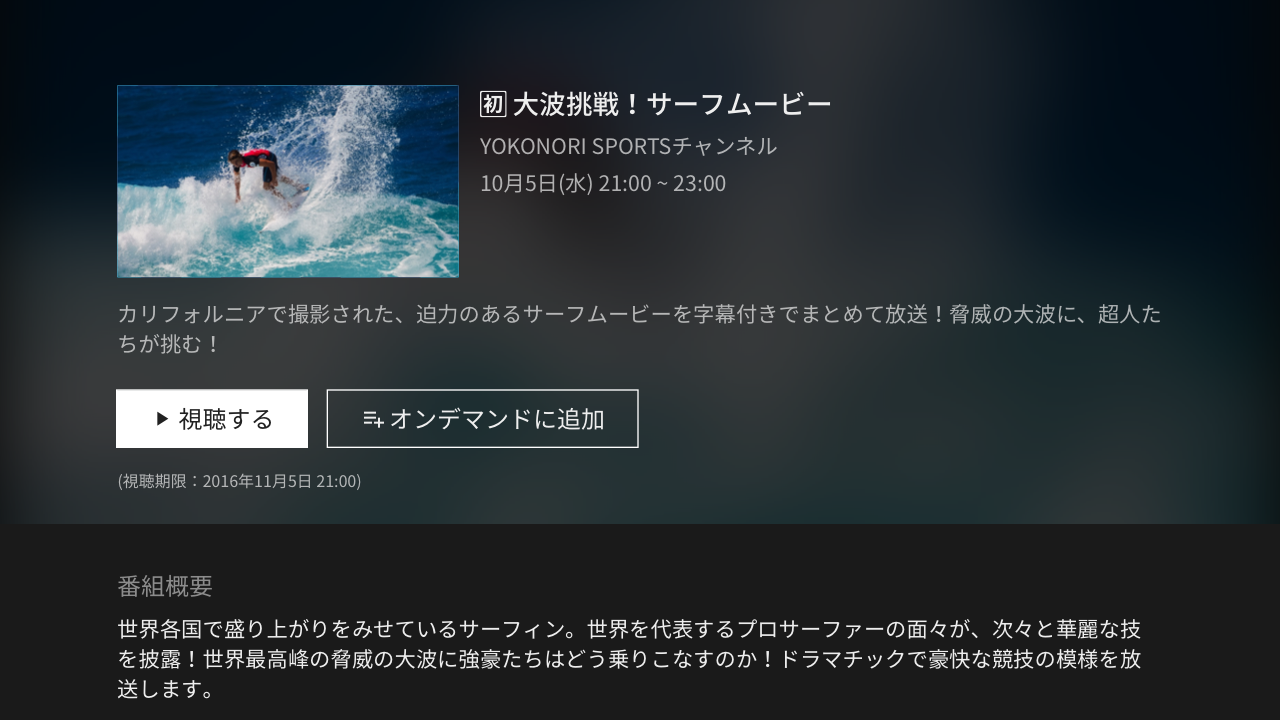Click the play triangle icon in 視聴する
The image size is (1280, 720).
[162, 419]
